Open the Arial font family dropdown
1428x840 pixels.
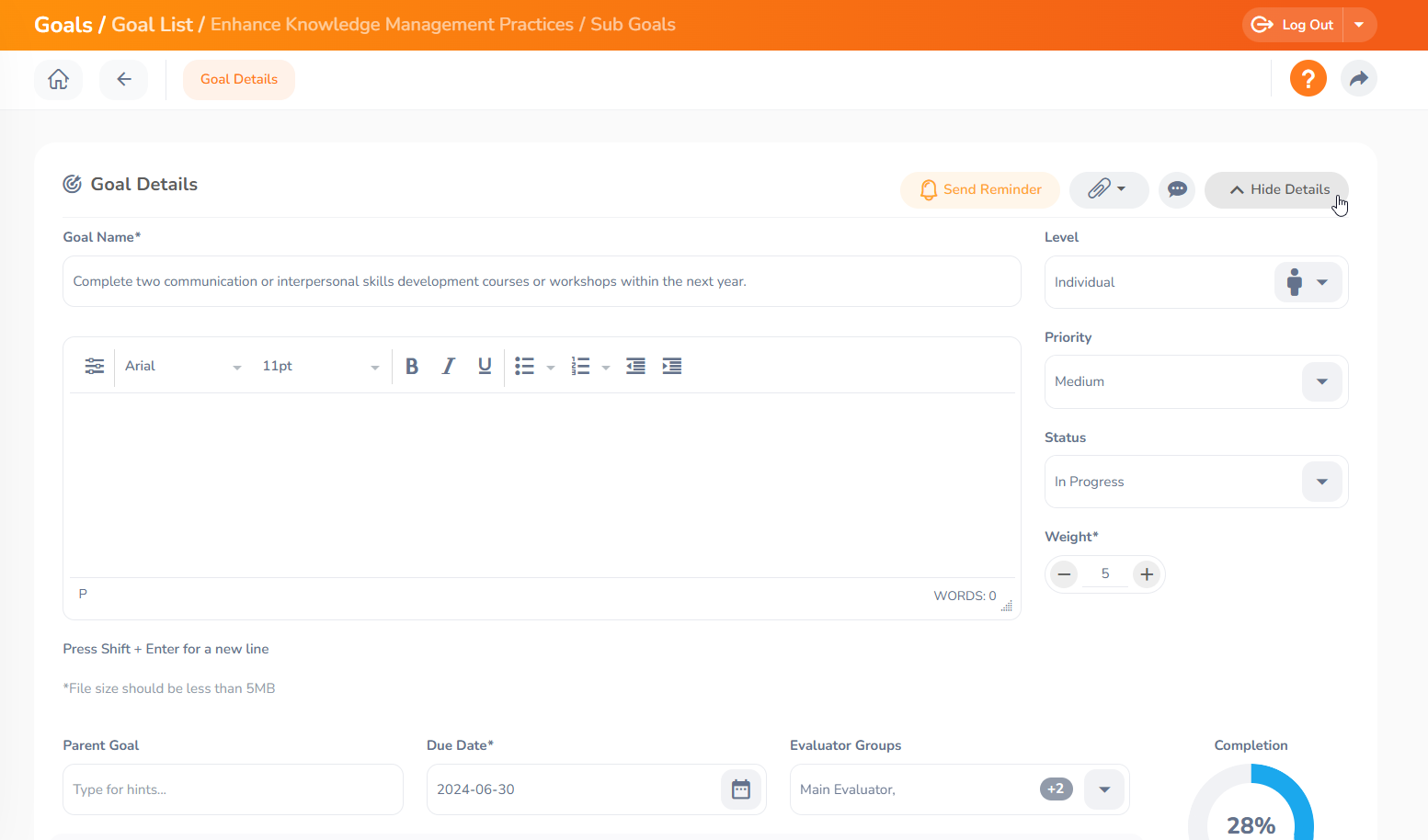tap(182, 366)
